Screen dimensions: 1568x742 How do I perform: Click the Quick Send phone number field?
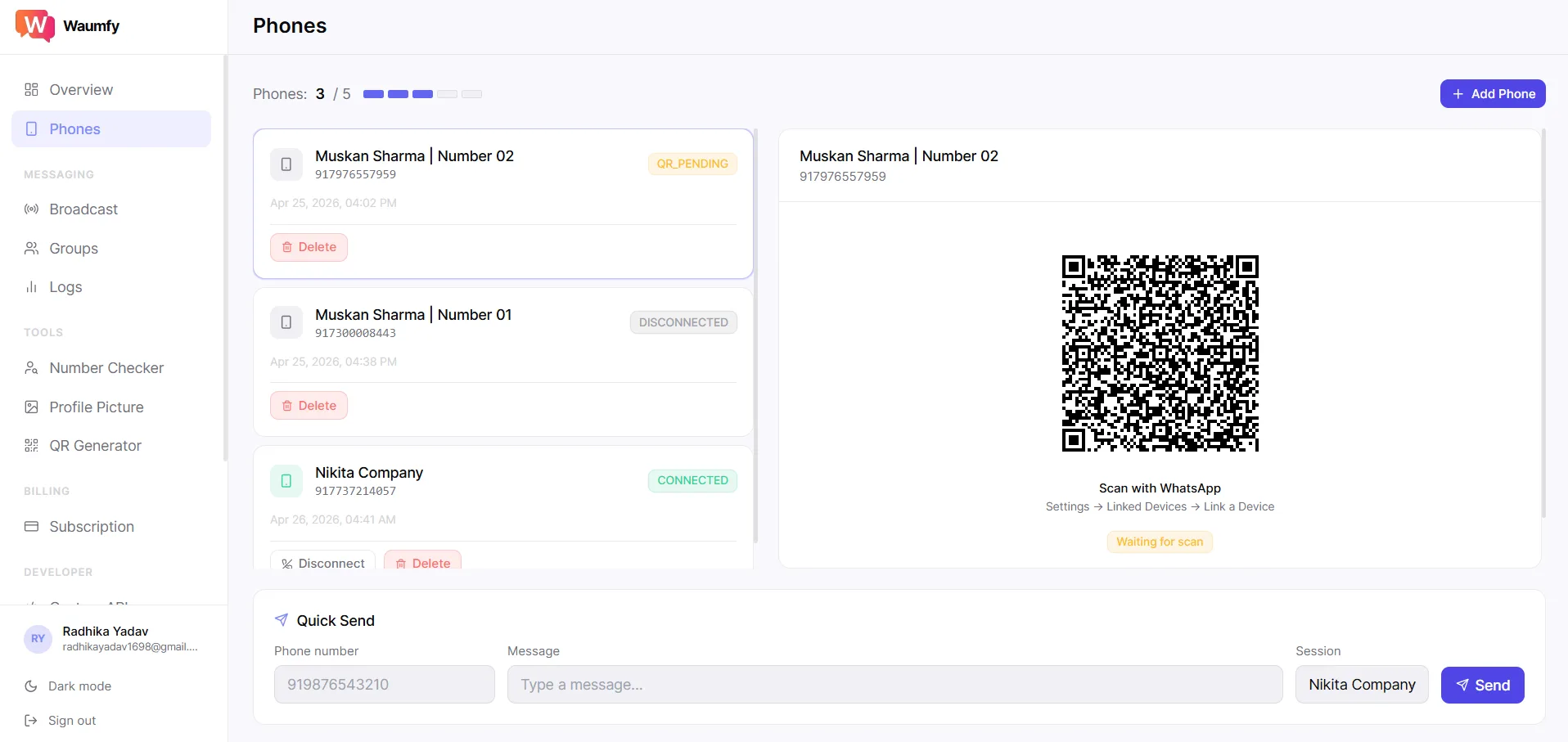384,685
